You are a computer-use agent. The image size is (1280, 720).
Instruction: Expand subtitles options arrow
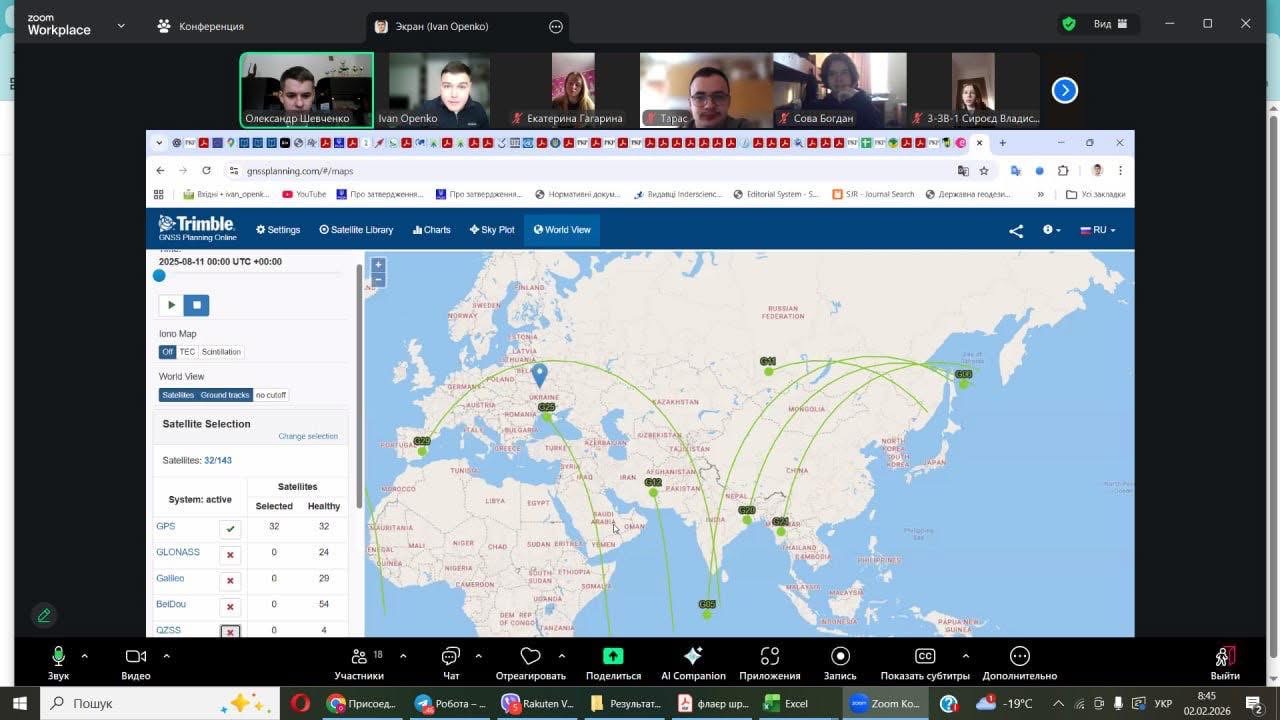click(965, 656)
